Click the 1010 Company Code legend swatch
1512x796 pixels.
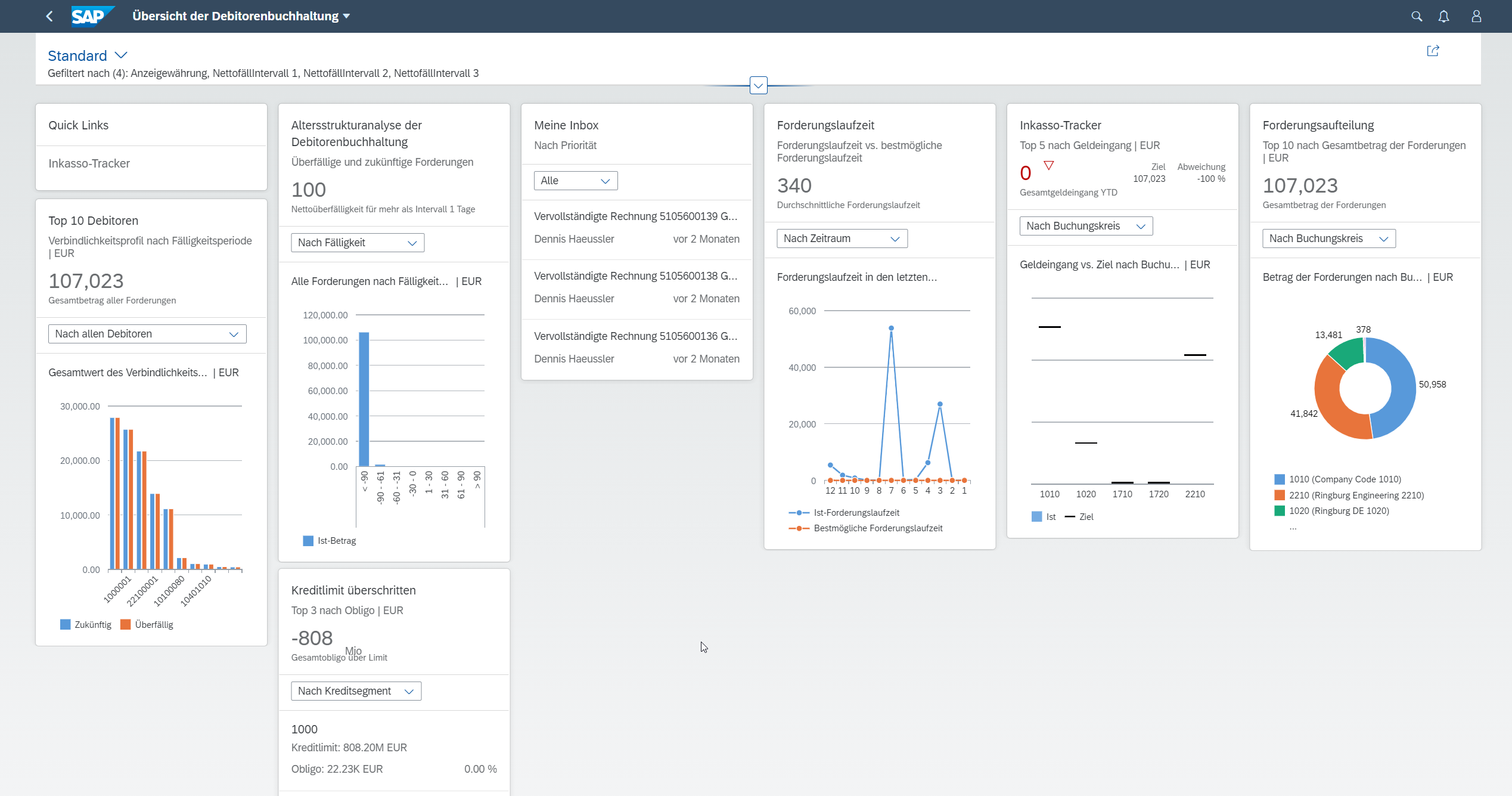[x=1279, y=479]
